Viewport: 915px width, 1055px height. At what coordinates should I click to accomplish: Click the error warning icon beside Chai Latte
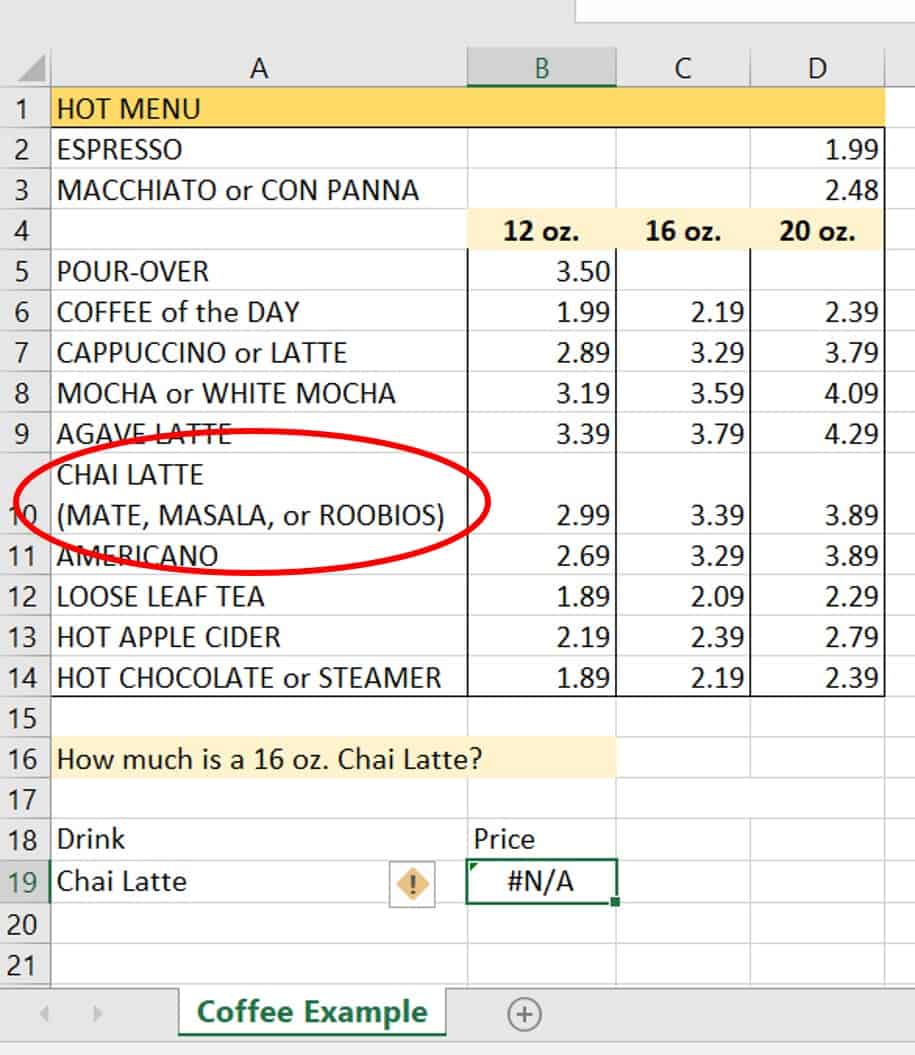click(412, 884)
